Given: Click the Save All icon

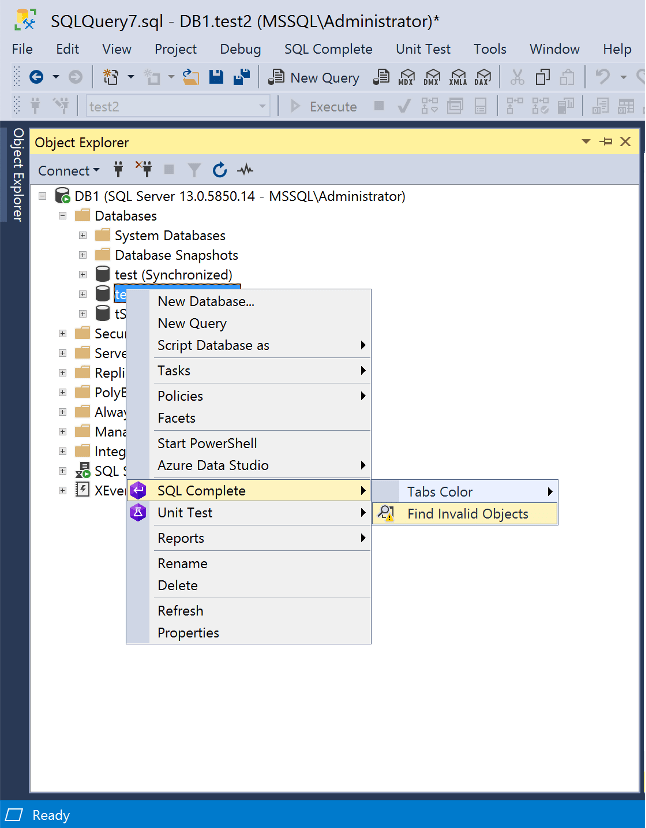Looking at the screenshot, I should (242, 78).
